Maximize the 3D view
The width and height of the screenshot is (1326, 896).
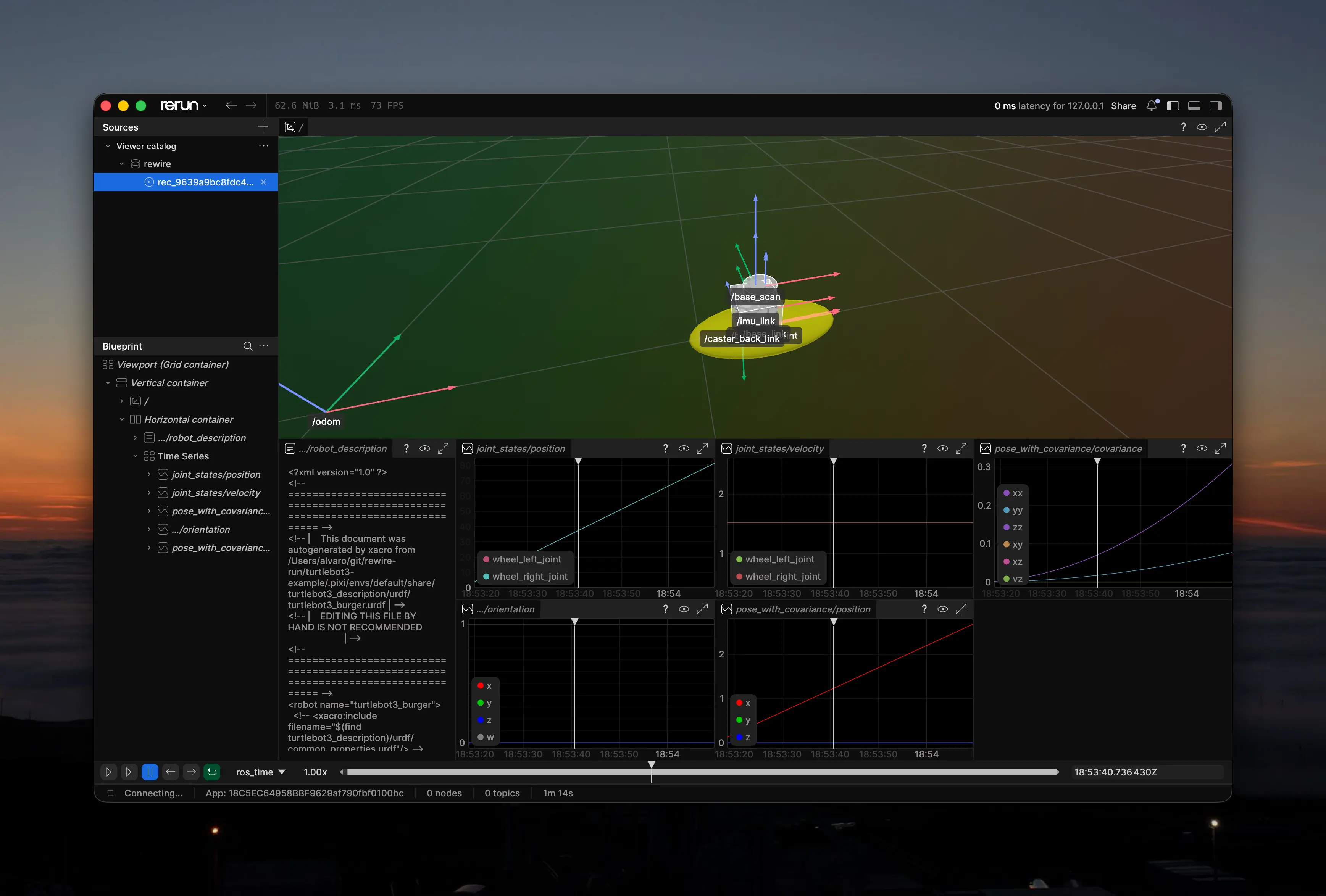click(x=1220, y=127)
